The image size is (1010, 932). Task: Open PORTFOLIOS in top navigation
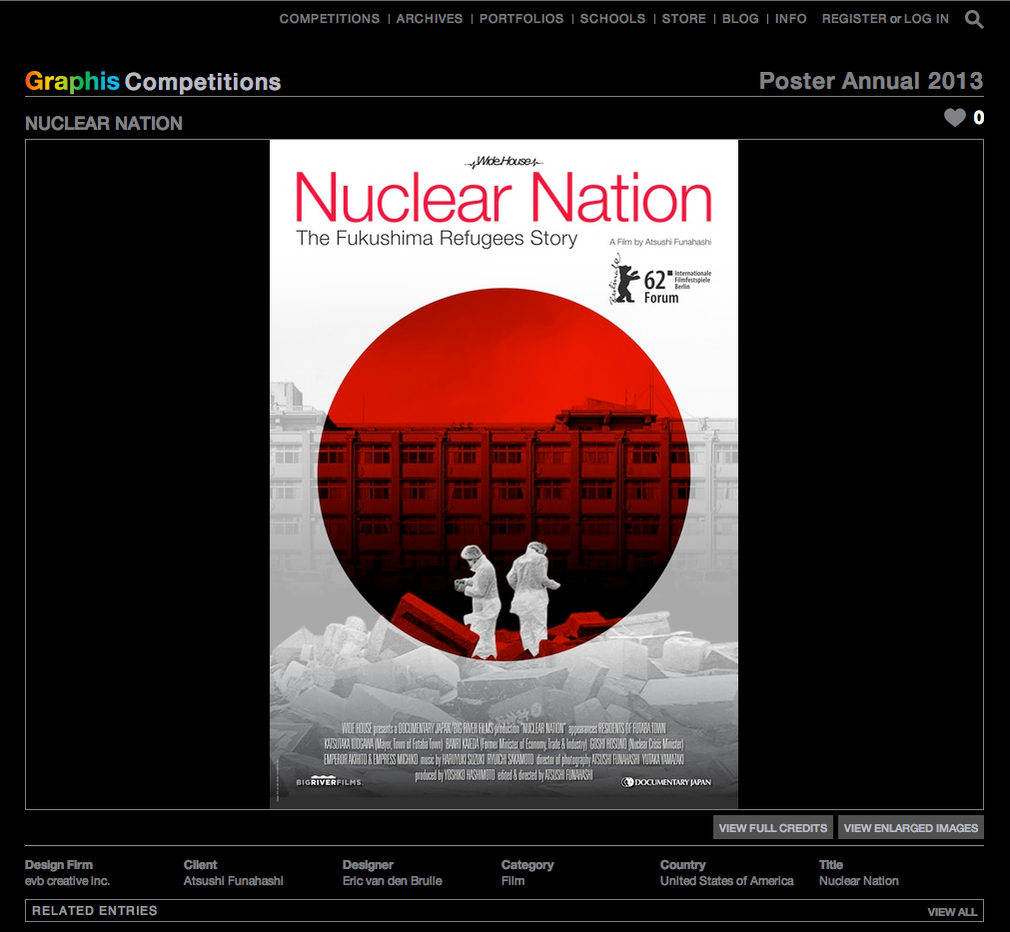[x=521, y=19]
